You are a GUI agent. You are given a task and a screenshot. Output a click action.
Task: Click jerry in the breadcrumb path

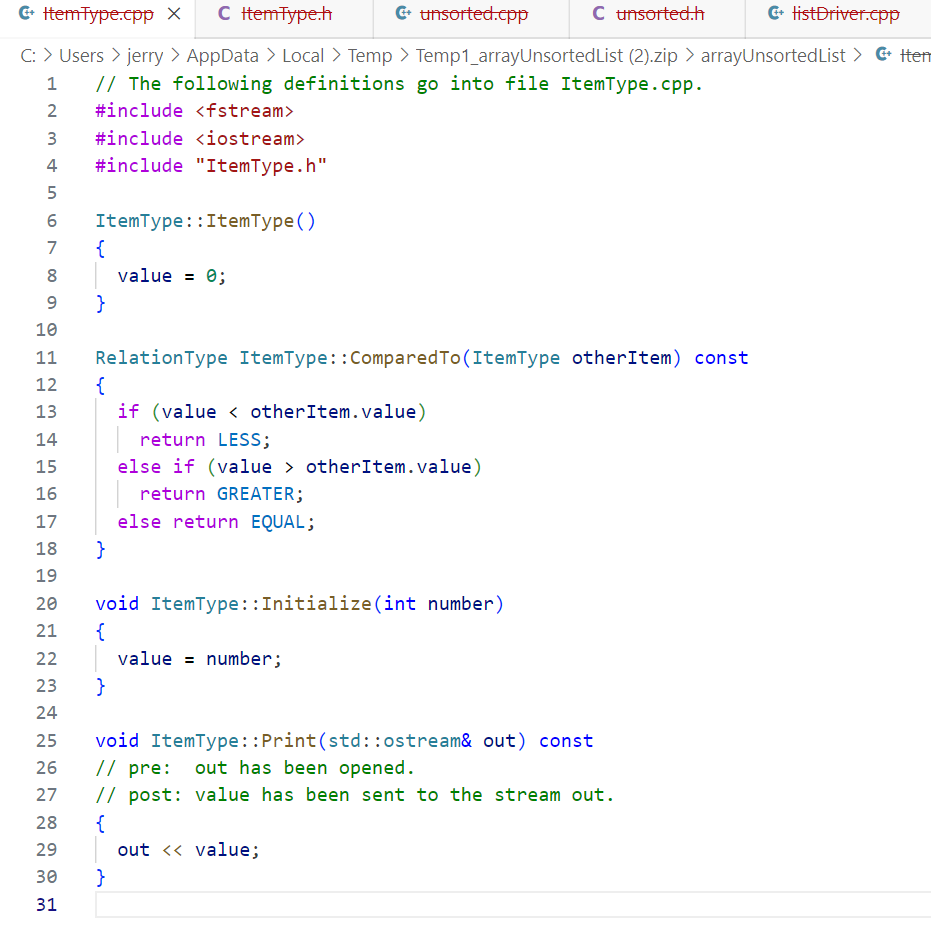(x=144, y=56)
